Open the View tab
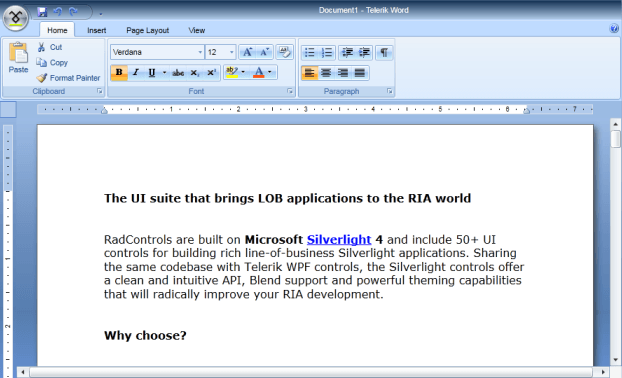This screenshot has width=622, height=378. tap(196, 30)
